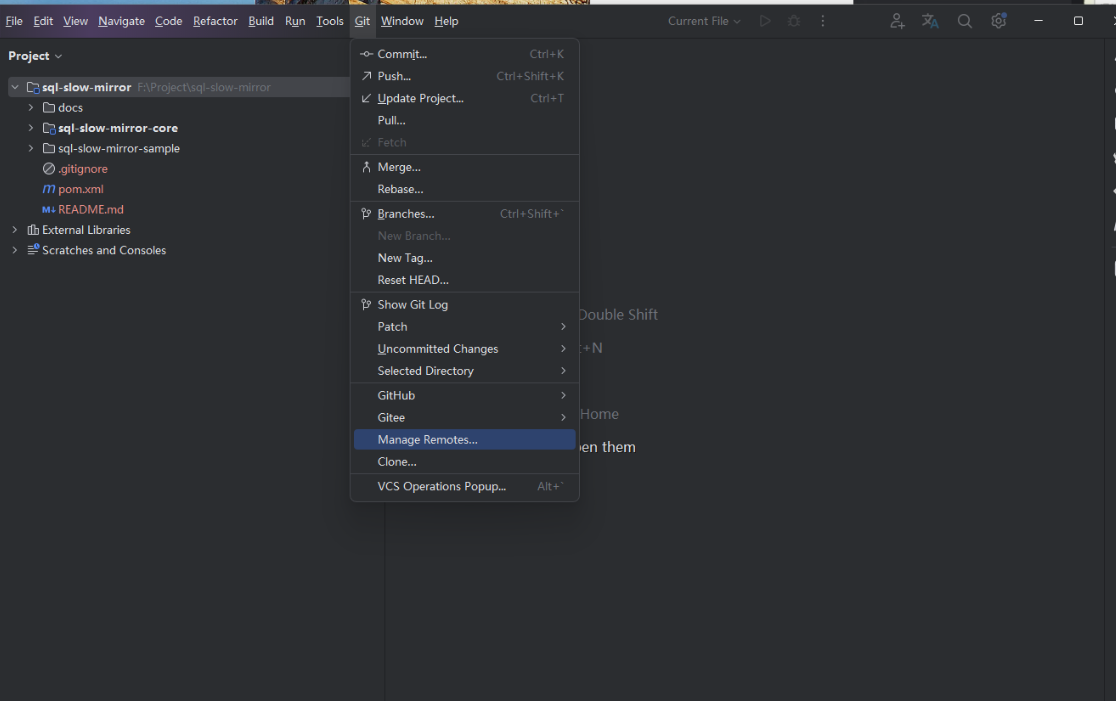
Task: Expand External Libraries in the Project tree
Action: tap(14, 230)
